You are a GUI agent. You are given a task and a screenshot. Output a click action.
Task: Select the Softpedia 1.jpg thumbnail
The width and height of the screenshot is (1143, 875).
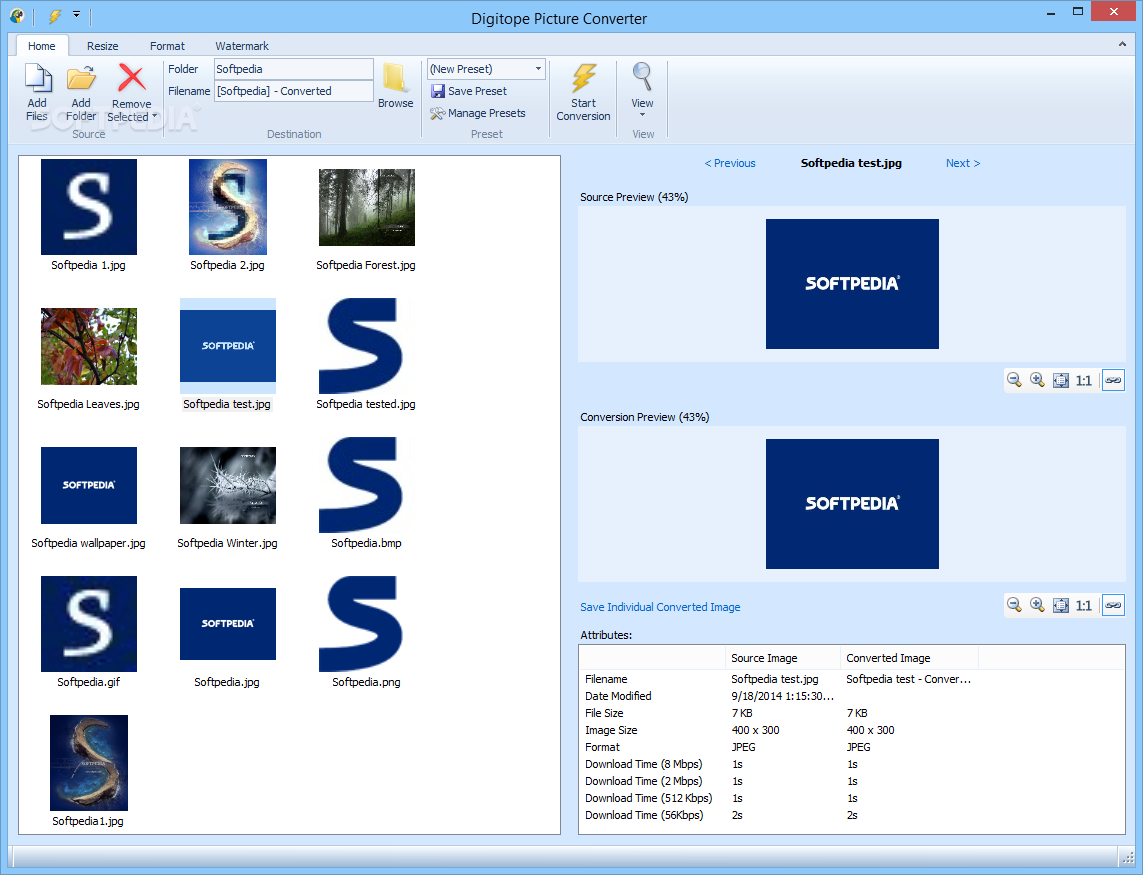(x=89, y=207)
